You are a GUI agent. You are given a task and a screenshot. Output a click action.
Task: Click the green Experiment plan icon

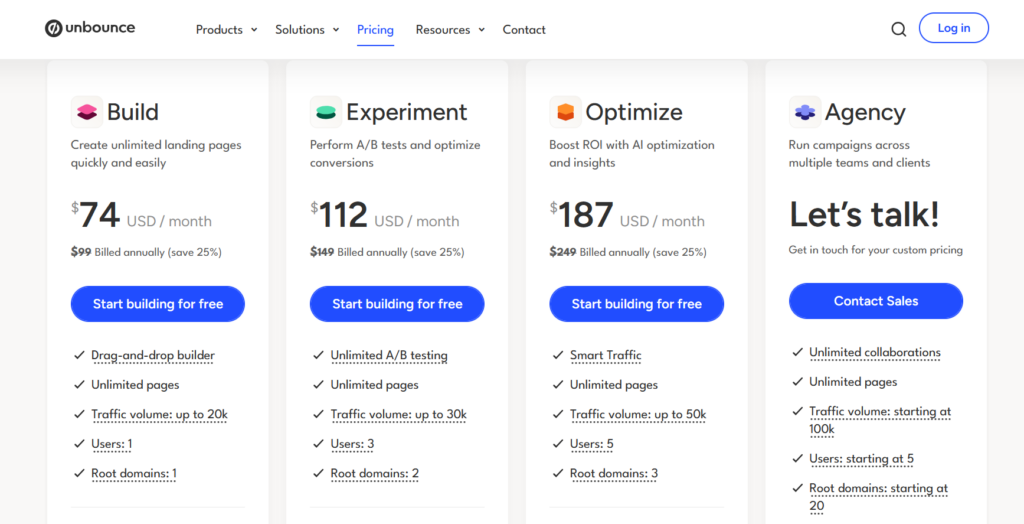tap(326, 112)
